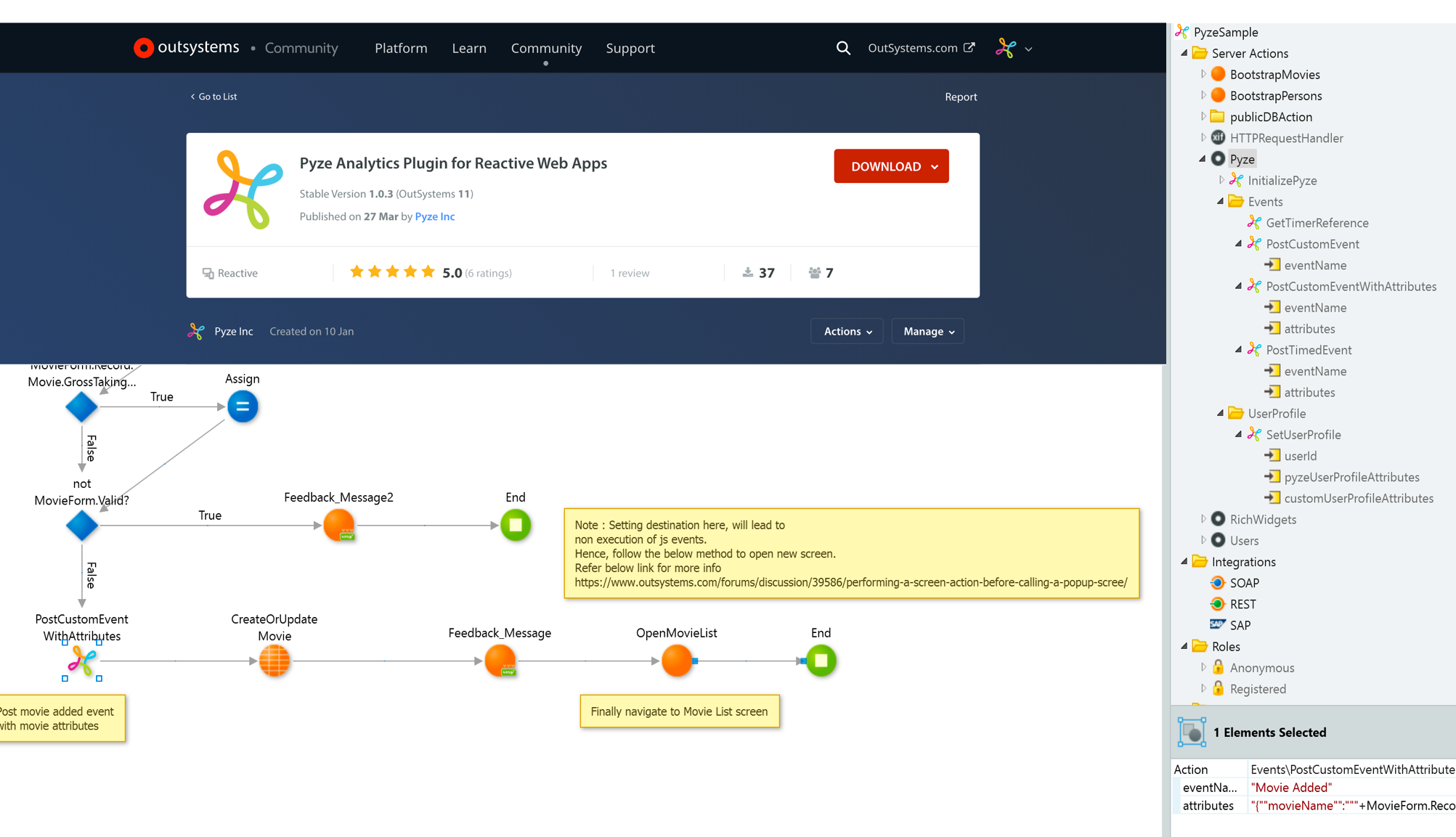Open the search magnifier icon
The height and width of the screenshot is (837, 1456).
[x=842, y=48]
